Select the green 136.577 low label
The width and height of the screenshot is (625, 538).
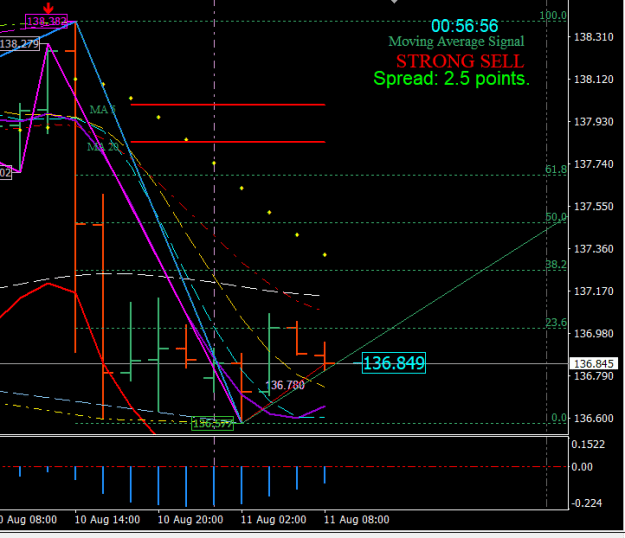212,424
